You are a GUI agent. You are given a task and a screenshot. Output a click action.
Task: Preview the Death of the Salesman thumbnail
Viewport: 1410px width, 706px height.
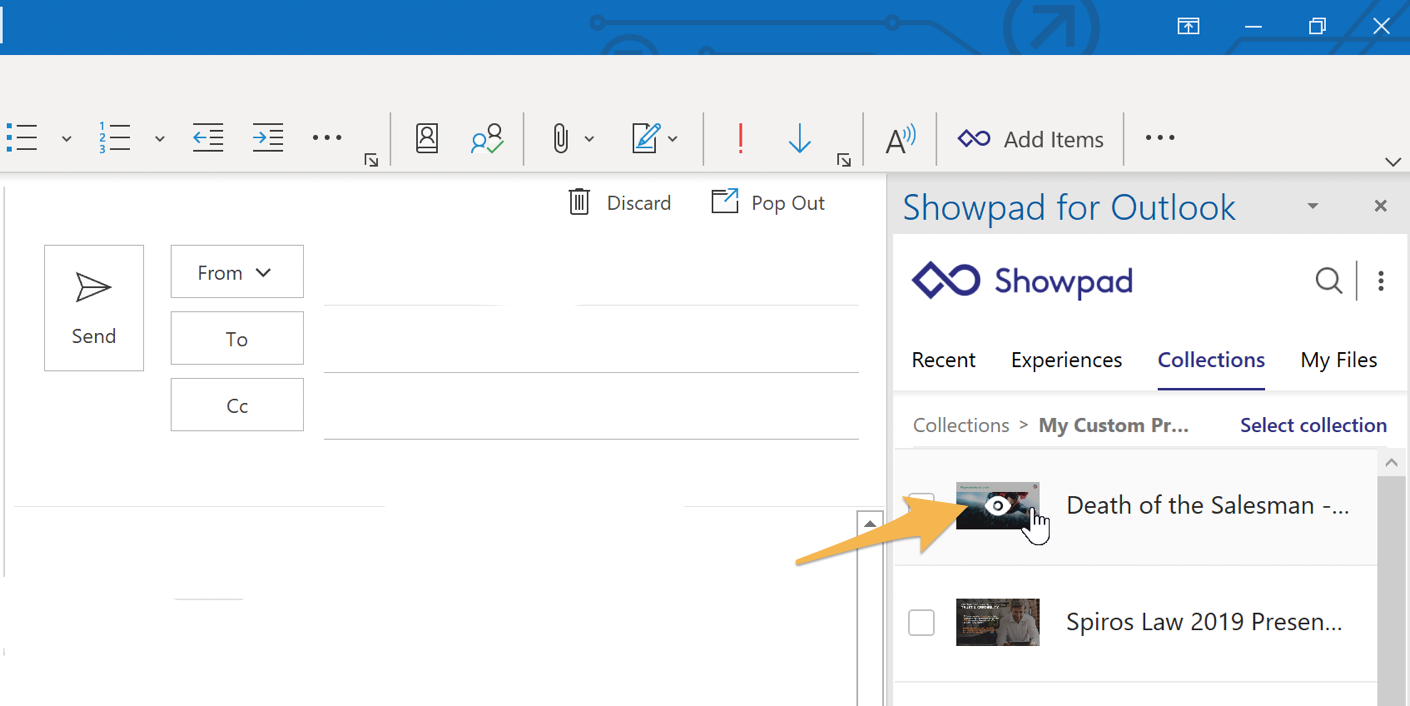997,506
